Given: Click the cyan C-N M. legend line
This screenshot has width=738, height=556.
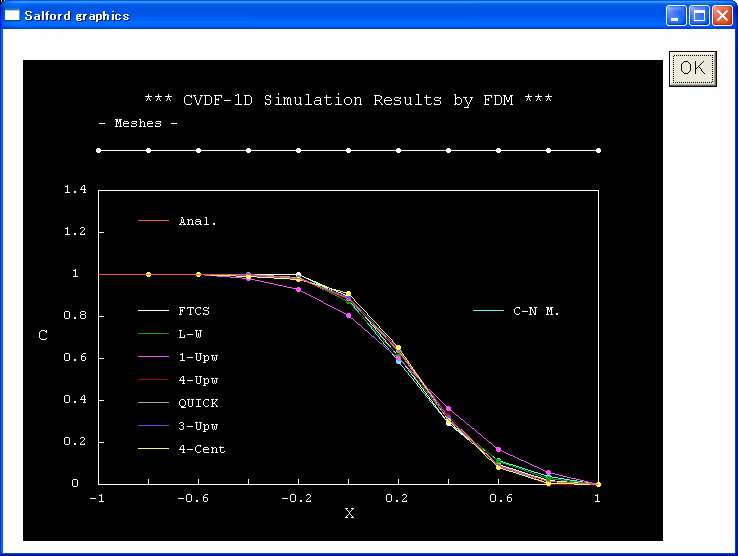Looking at the screenshot, I should click(x=488, y=311).
